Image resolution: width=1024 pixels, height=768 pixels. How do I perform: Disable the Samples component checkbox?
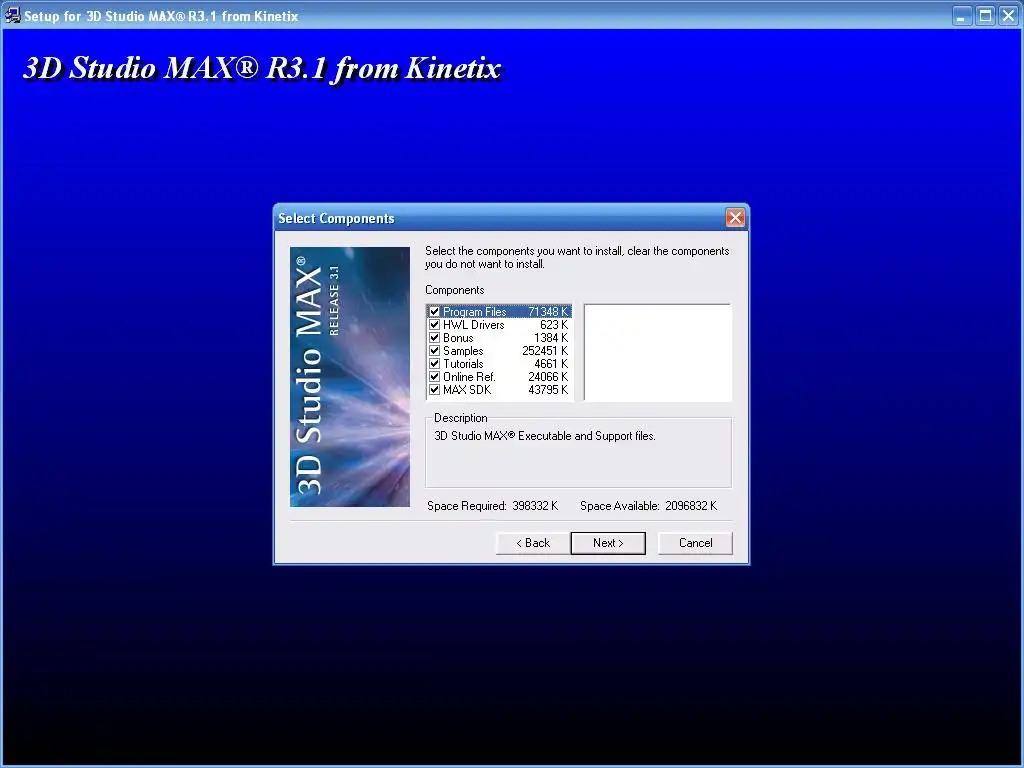[x=434, y=351]
